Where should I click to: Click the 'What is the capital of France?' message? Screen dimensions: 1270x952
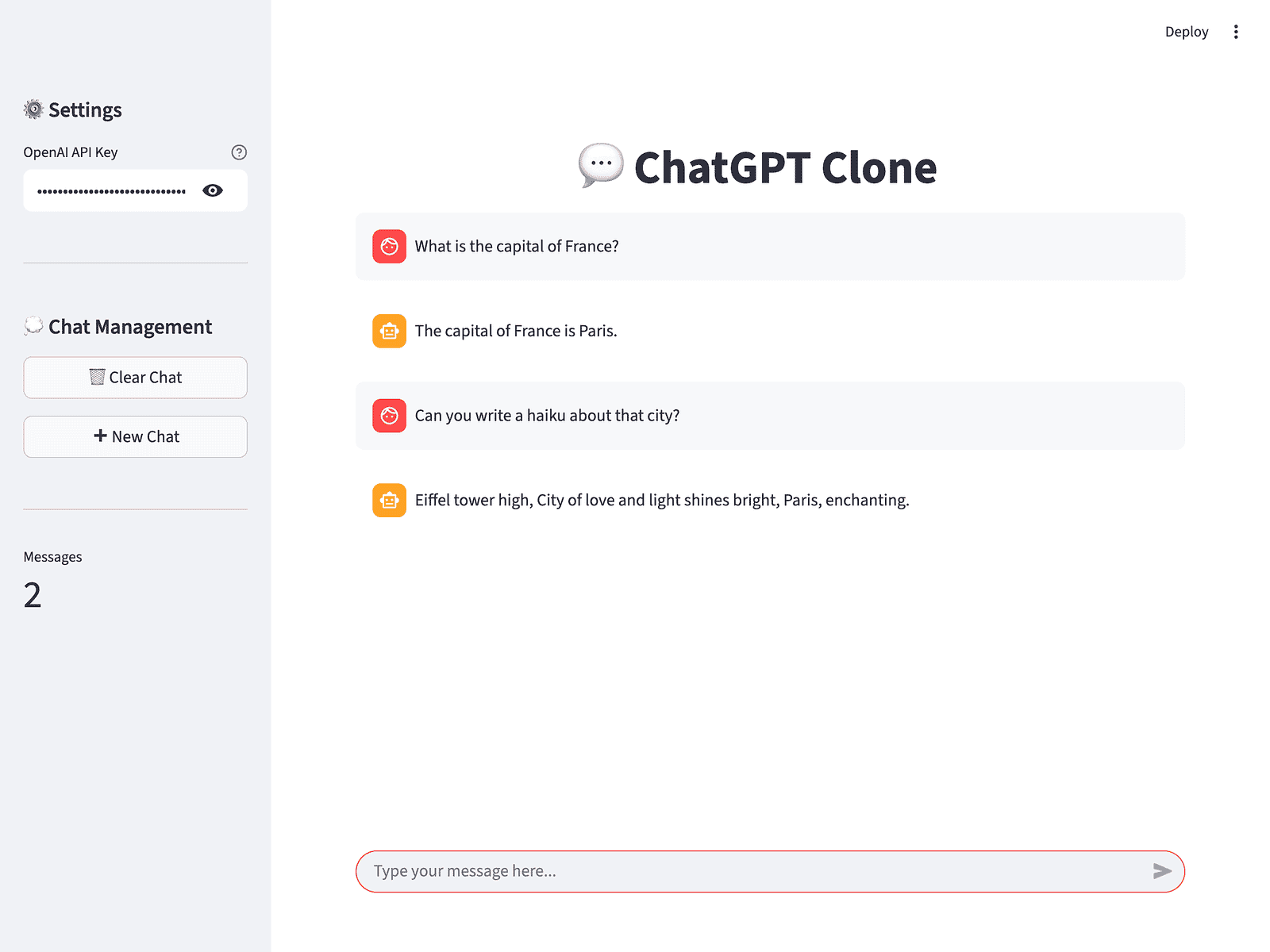517,247
